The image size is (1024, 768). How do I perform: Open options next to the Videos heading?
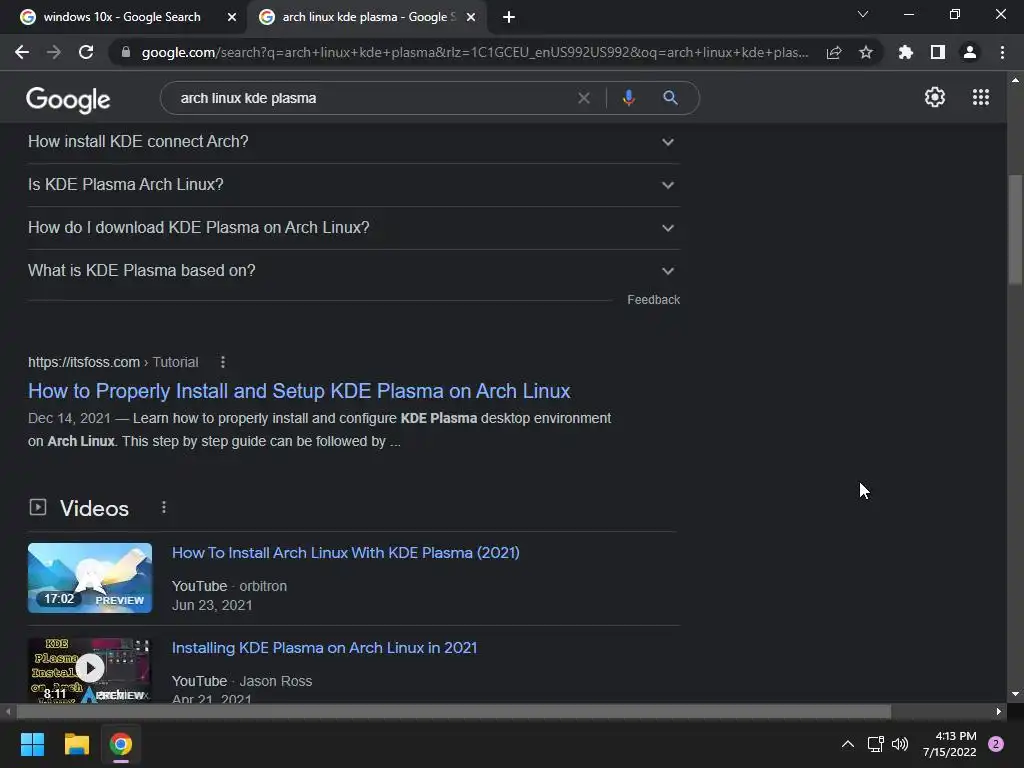tap(164, 507)
